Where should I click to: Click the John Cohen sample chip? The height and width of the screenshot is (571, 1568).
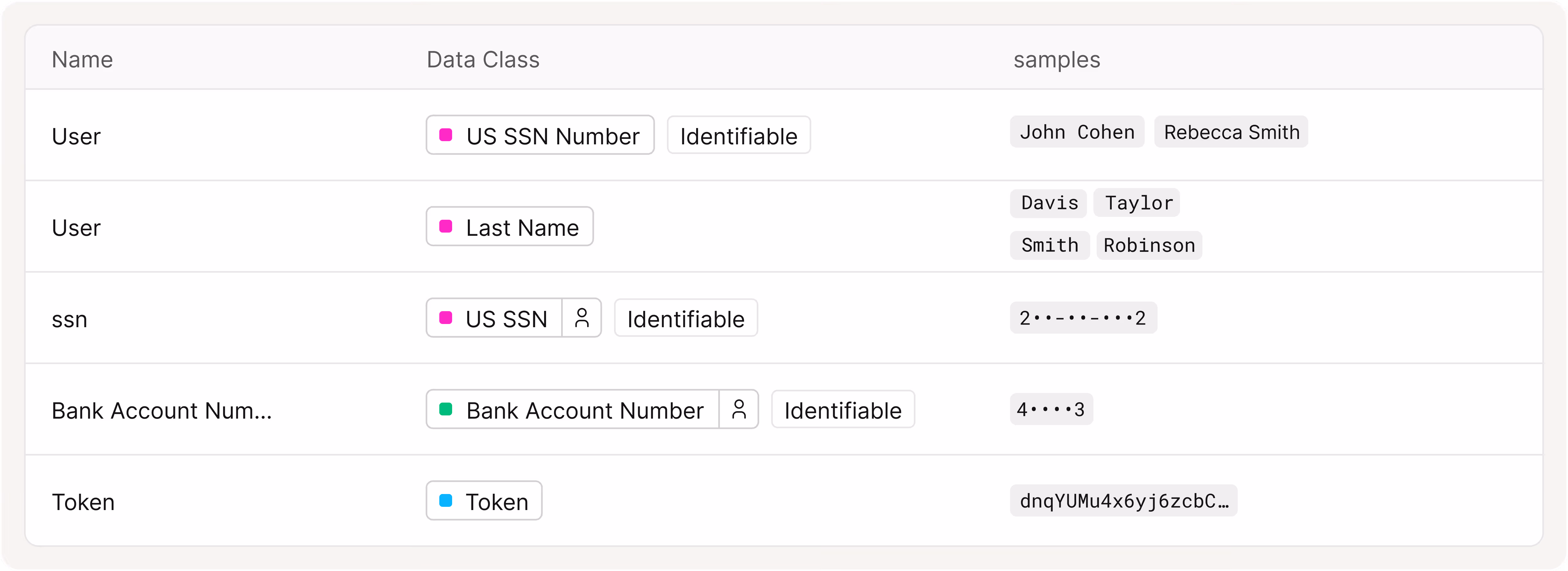pos(1077,132)
